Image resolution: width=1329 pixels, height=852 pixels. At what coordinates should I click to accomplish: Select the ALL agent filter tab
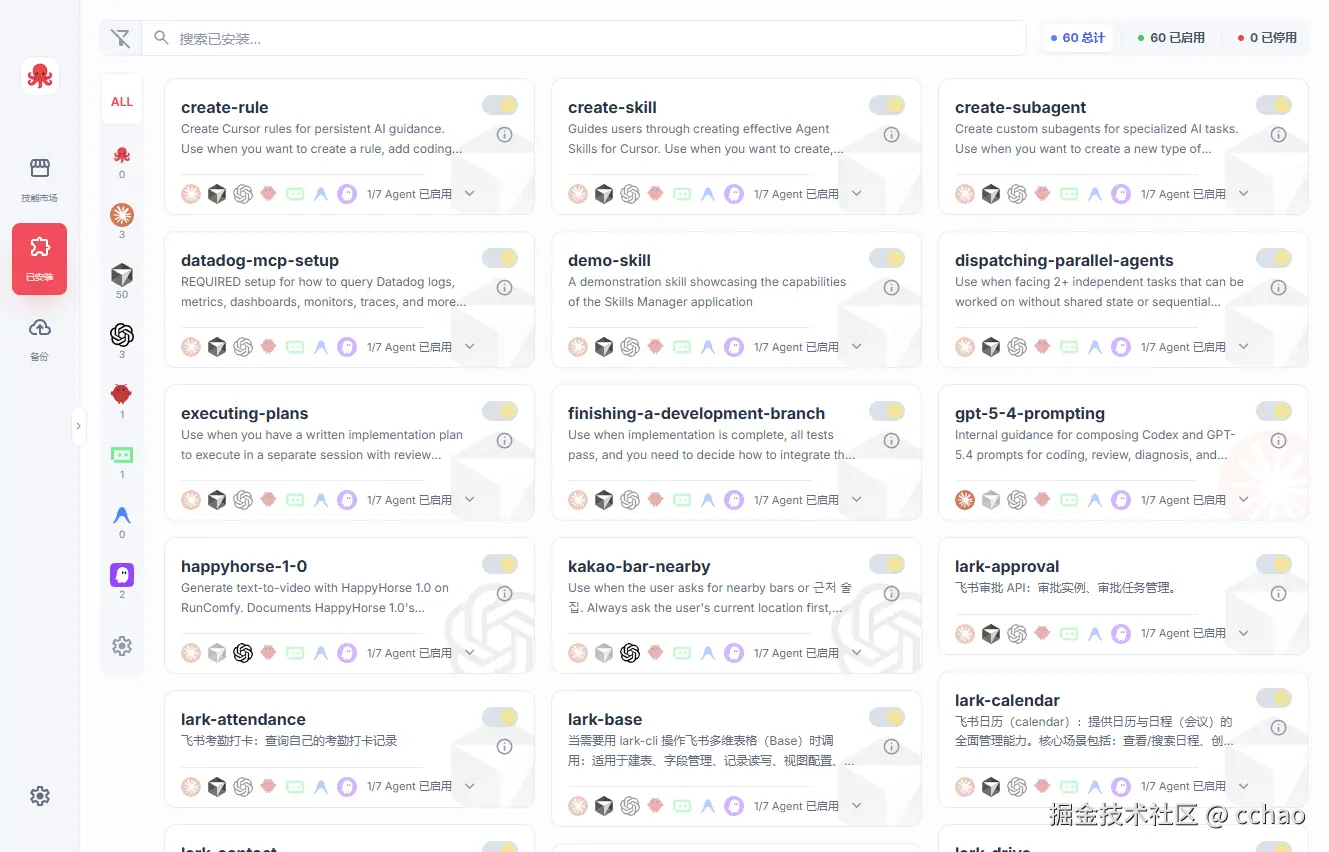(x=122, y=101)
